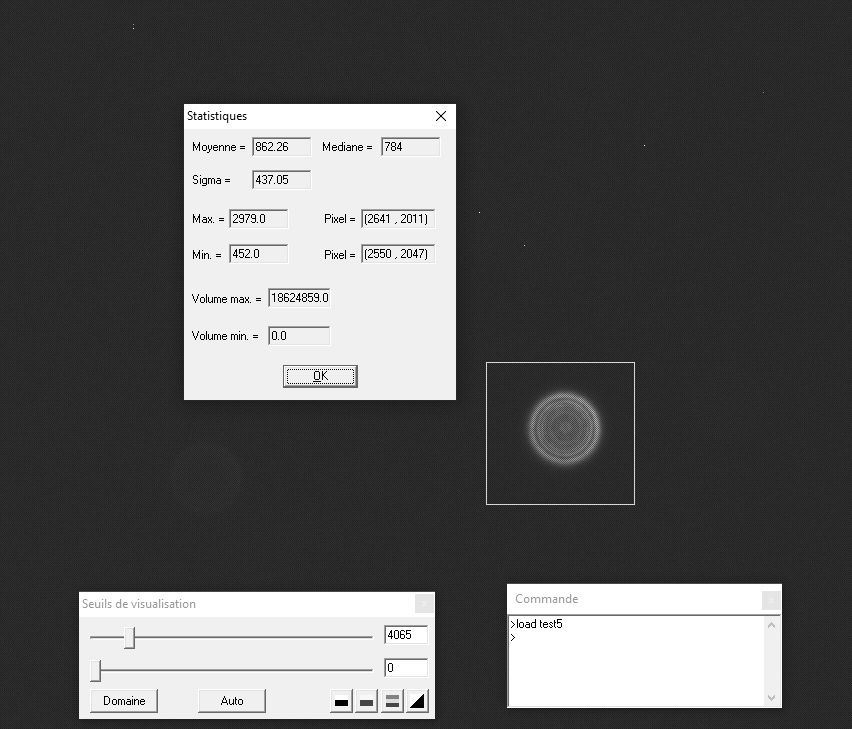Select the high contrast visualization icon
Image resolution: width=852 pixels, height=729 pixels.
(x=340, y=701)
